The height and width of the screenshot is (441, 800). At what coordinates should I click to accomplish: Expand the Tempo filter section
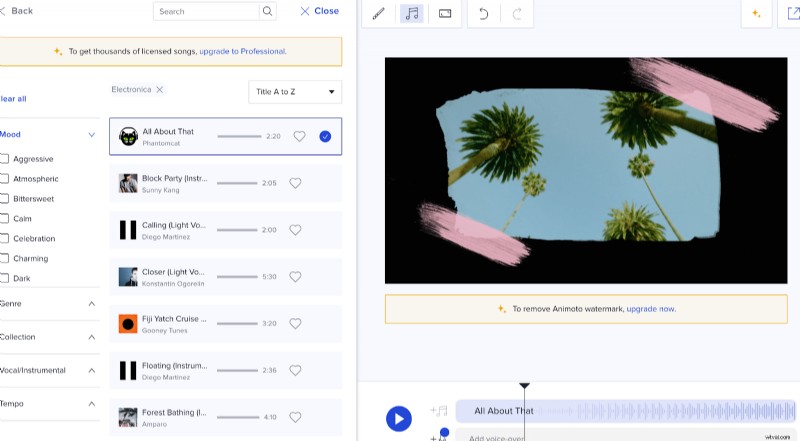tap(92, 404)
